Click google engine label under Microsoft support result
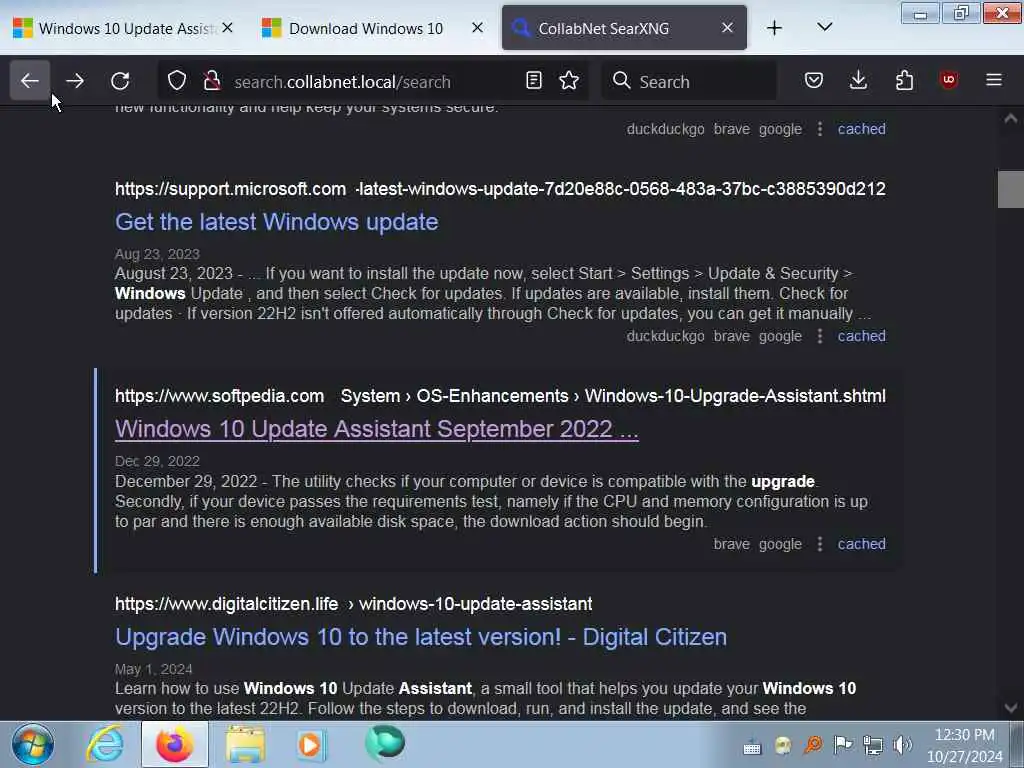 click(780, 336)
